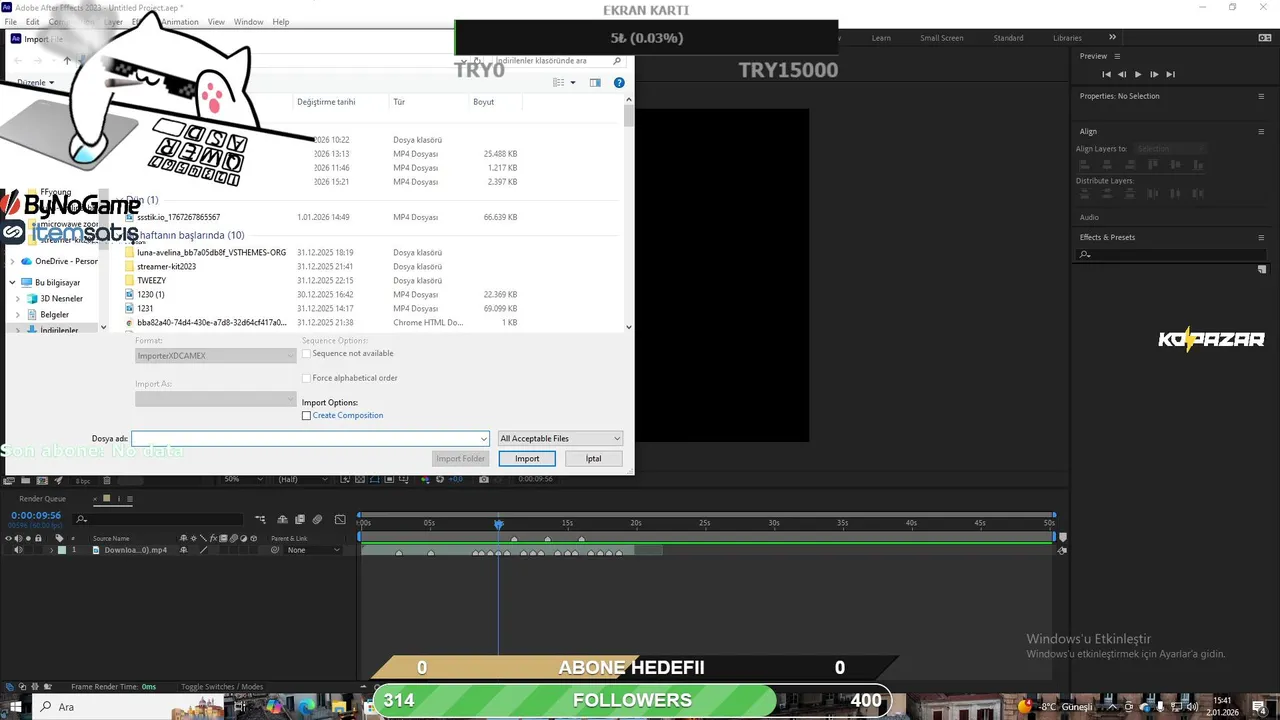Sort files by Boyut column header
The height and width of the screenshot is (720, 1280).
484,102
